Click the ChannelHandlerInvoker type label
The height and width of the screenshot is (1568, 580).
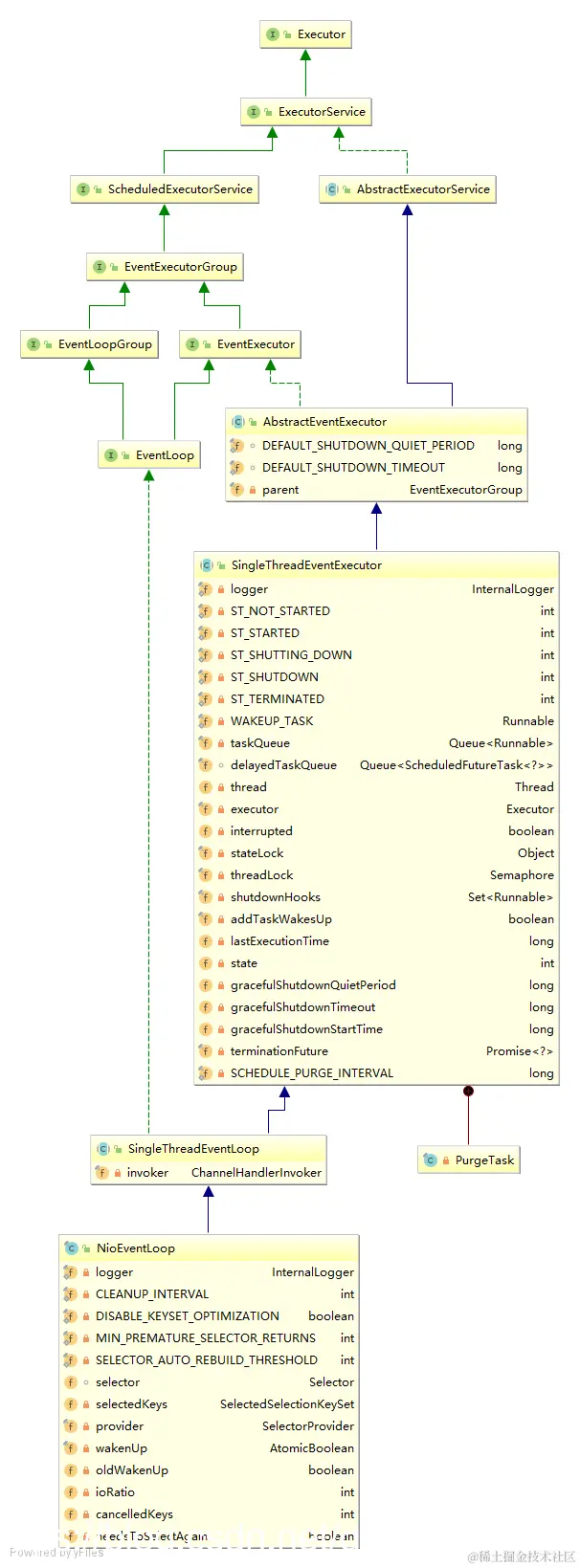(257, 1173)
